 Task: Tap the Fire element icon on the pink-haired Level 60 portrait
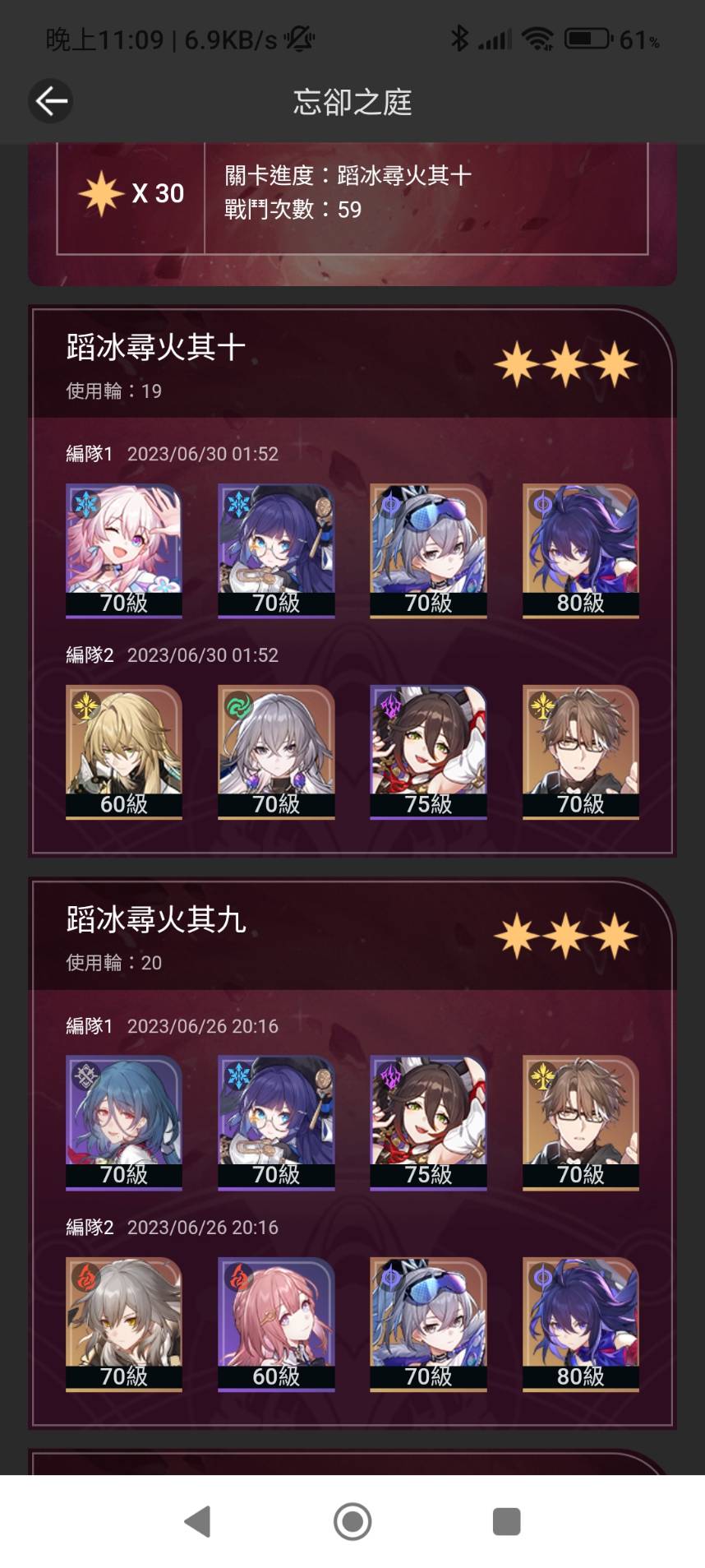click(x=238, y=1277)
